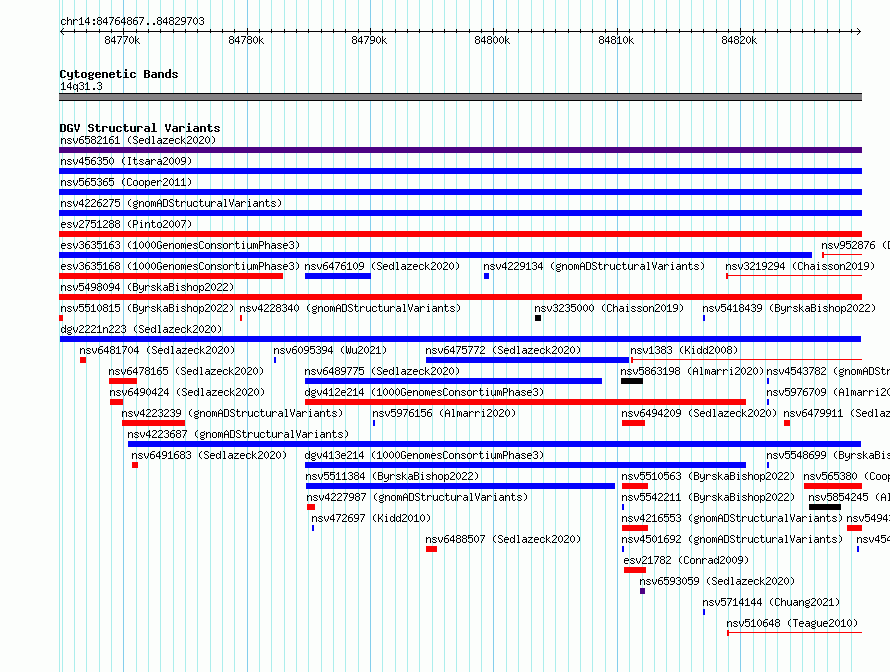Select the blue nsv6475772 variant bar

pyautogui.click(x=528, y=360)
